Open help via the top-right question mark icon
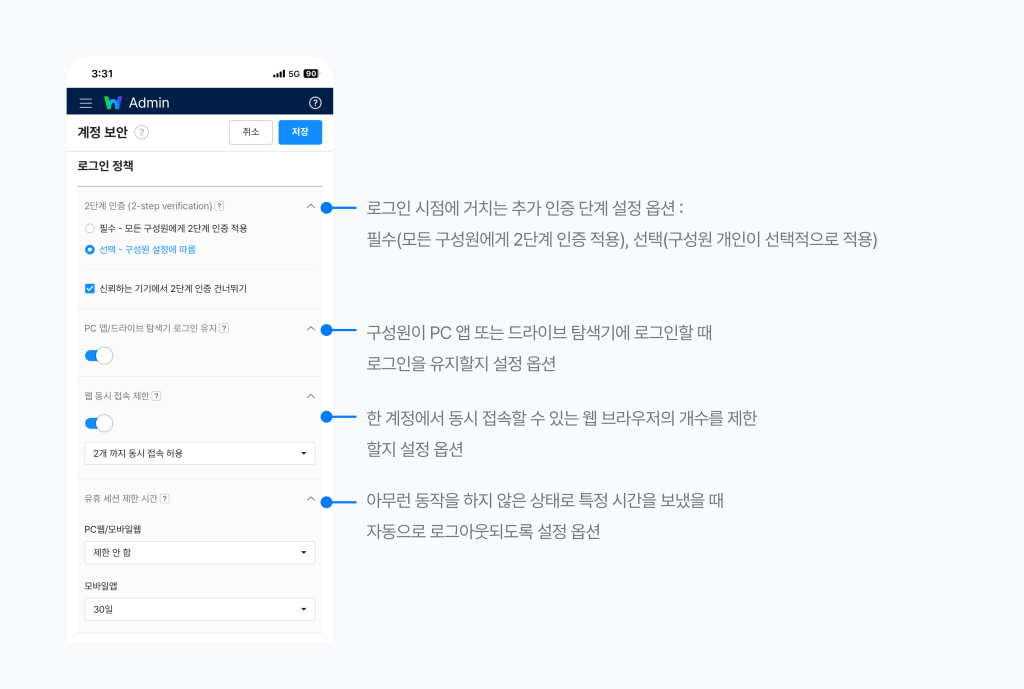 click(317, 101)
